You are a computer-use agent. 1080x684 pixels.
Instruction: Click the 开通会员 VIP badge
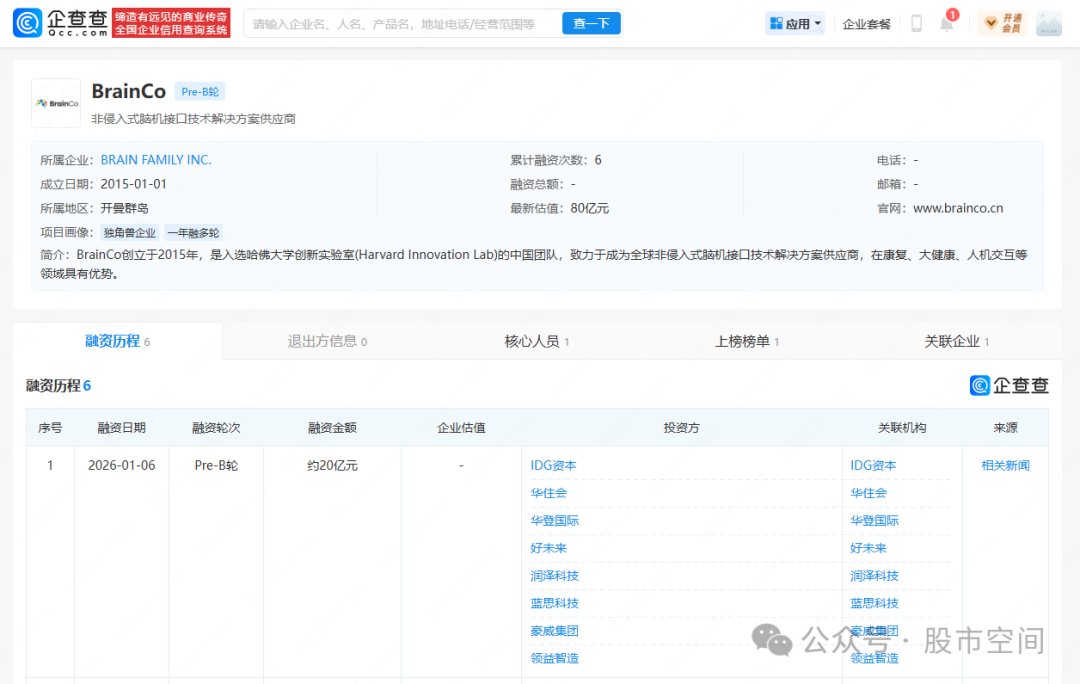click(1003, 23)
